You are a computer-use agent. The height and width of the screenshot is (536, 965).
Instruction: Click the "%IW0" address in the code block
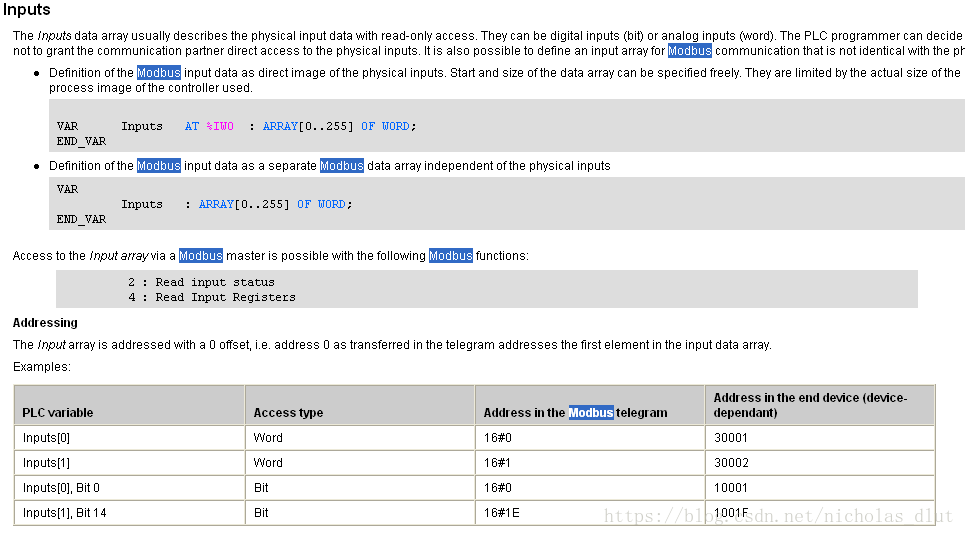coord(219,126)
